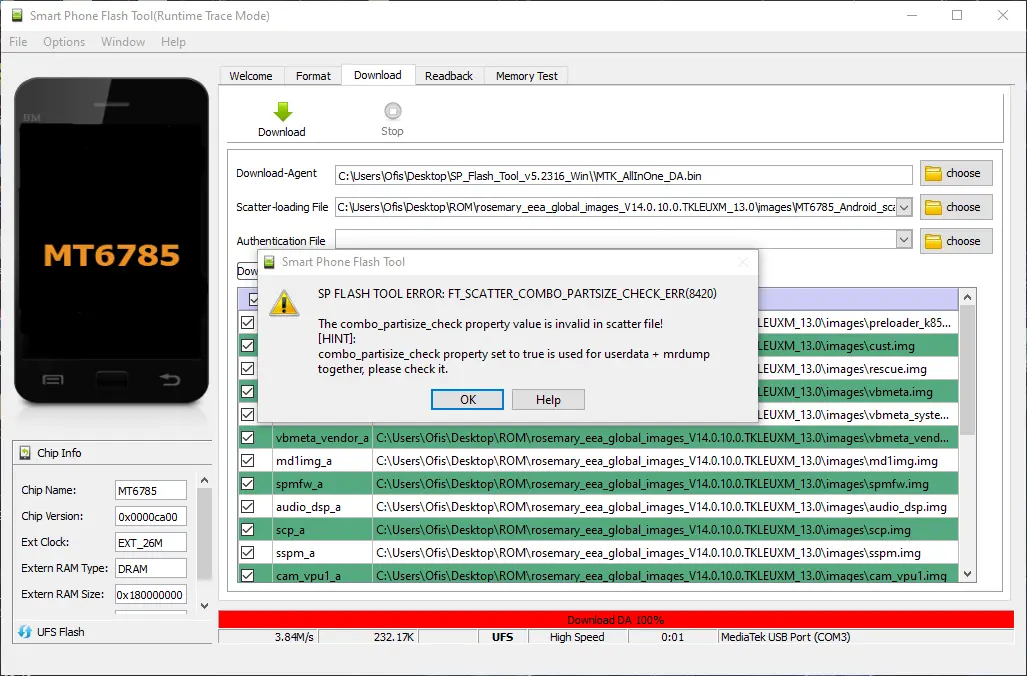Select the sspm.img location cell
Screen dimensions: 1027x676
(665, 552)
